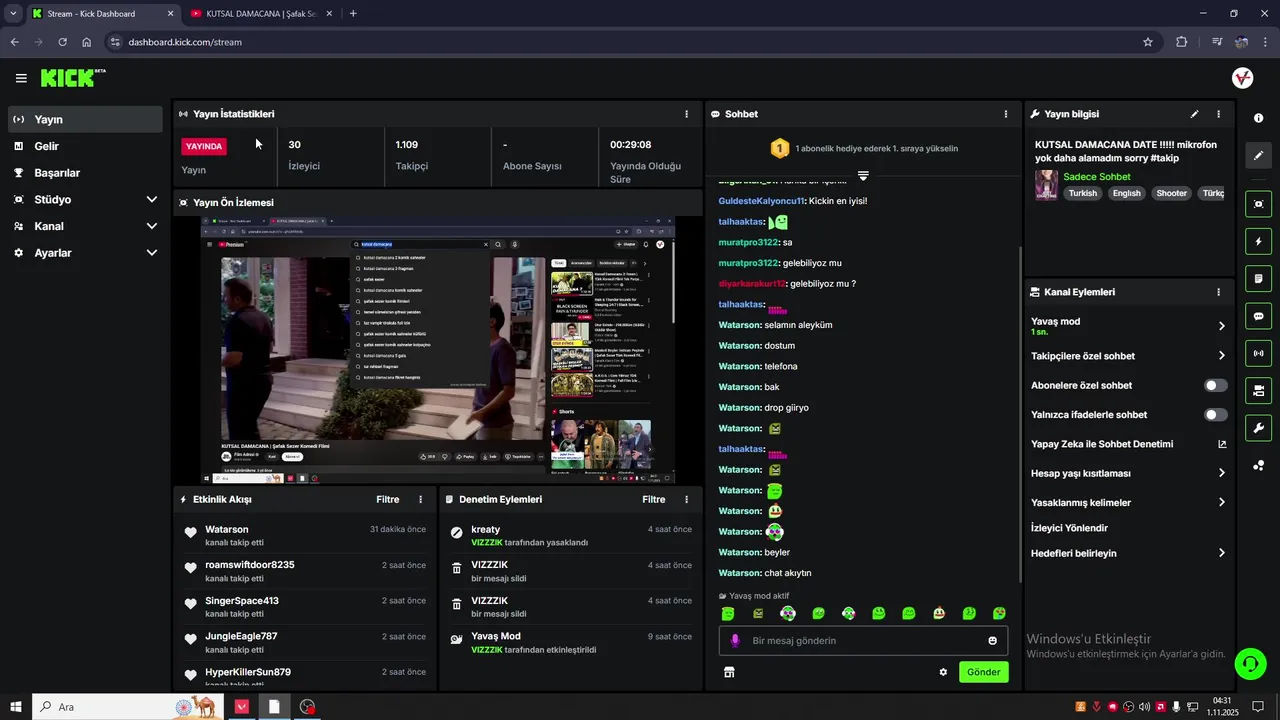Open the Windows notification center
The image size is (1280, 720).
(1258, 707)
